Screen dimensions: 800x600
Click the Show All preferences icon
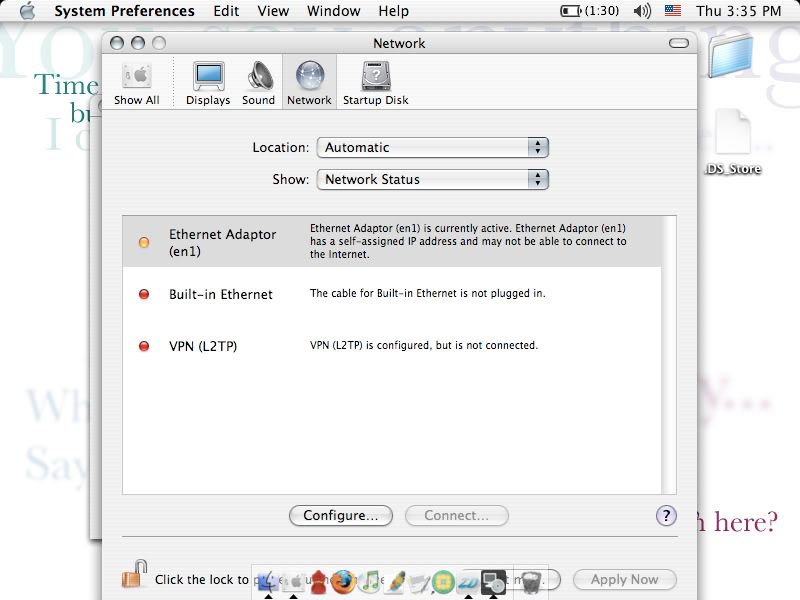(137, 83)
